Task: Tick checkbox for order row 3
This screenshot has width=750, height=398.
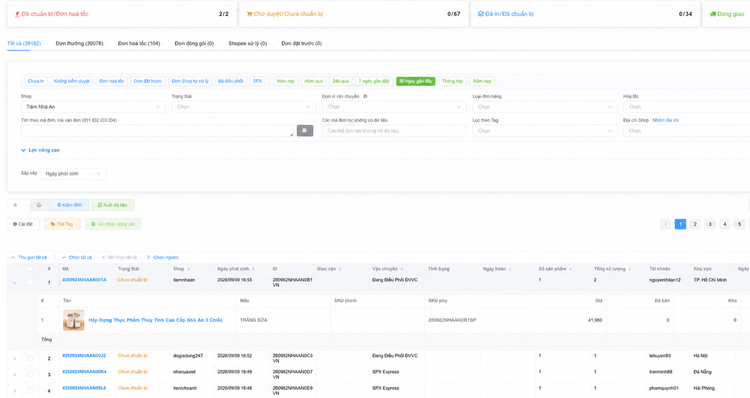Action: 30,374
